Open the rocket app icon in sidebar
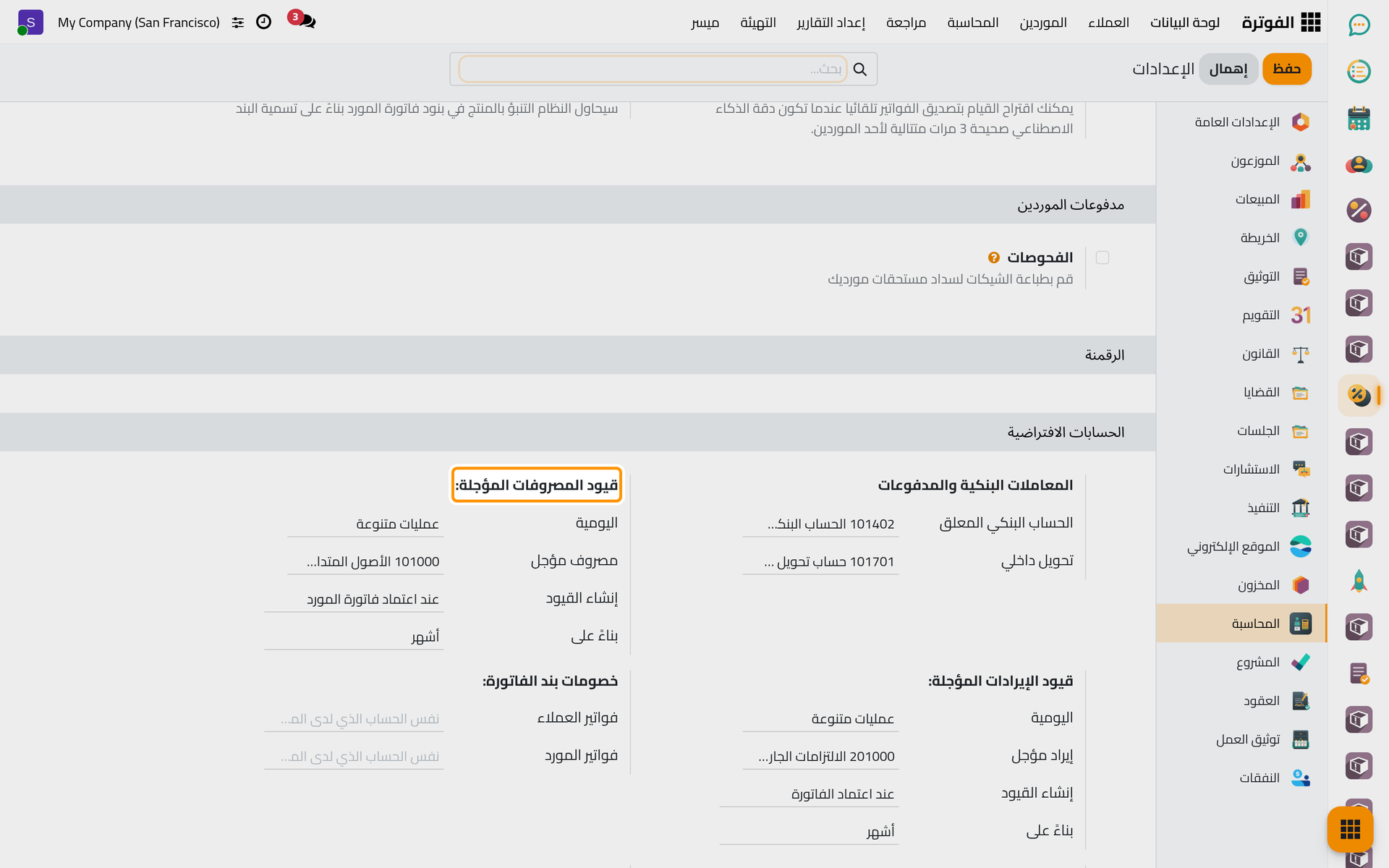 pyautogui.click(x=1359, y=581)
